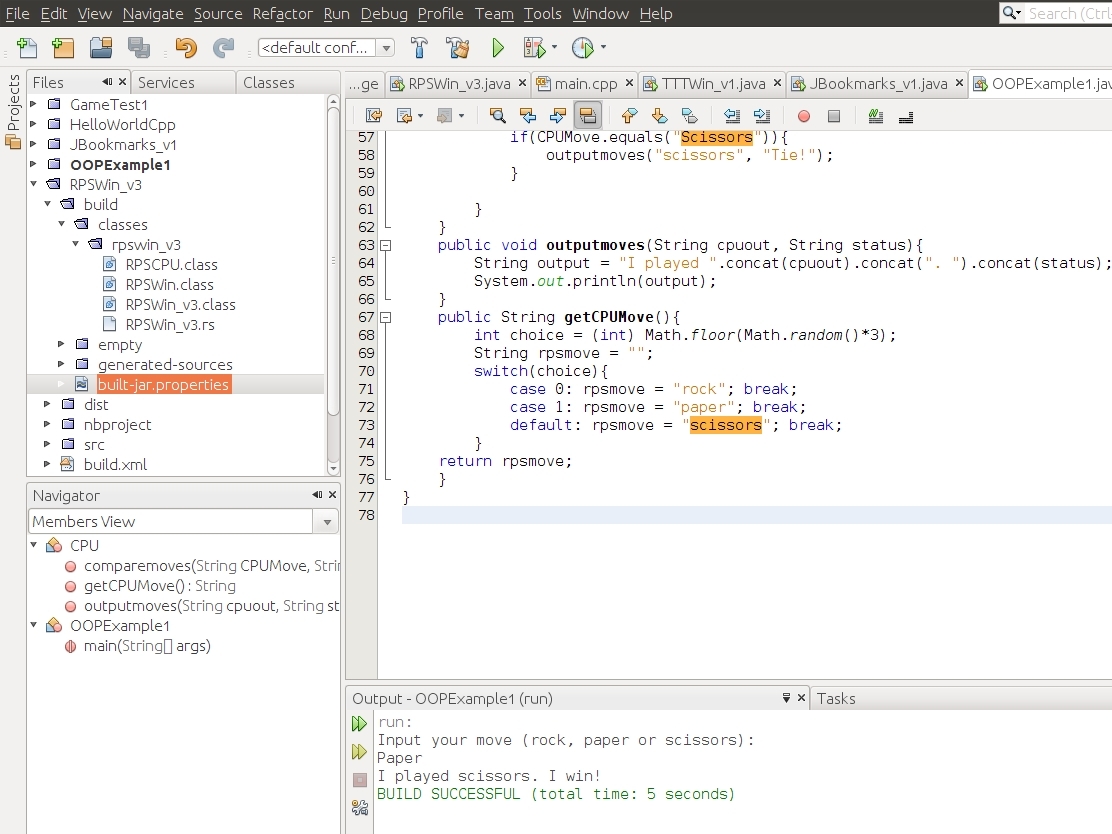Toggle a bookmark on the current line
This screenshot has width=1112, height=834.
coord(689,115)
